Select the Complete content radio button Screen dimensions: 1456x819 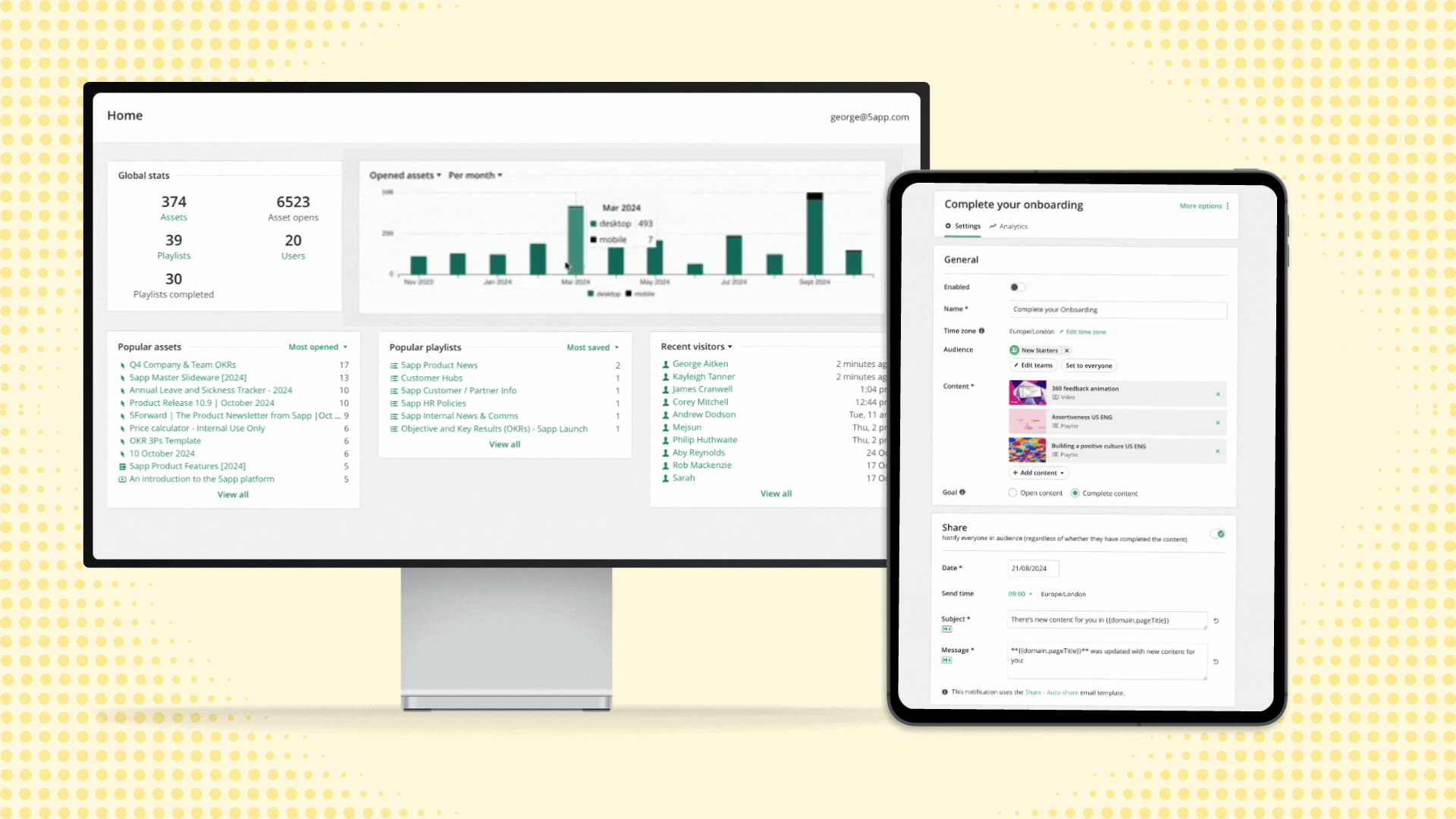(1075, 493)
